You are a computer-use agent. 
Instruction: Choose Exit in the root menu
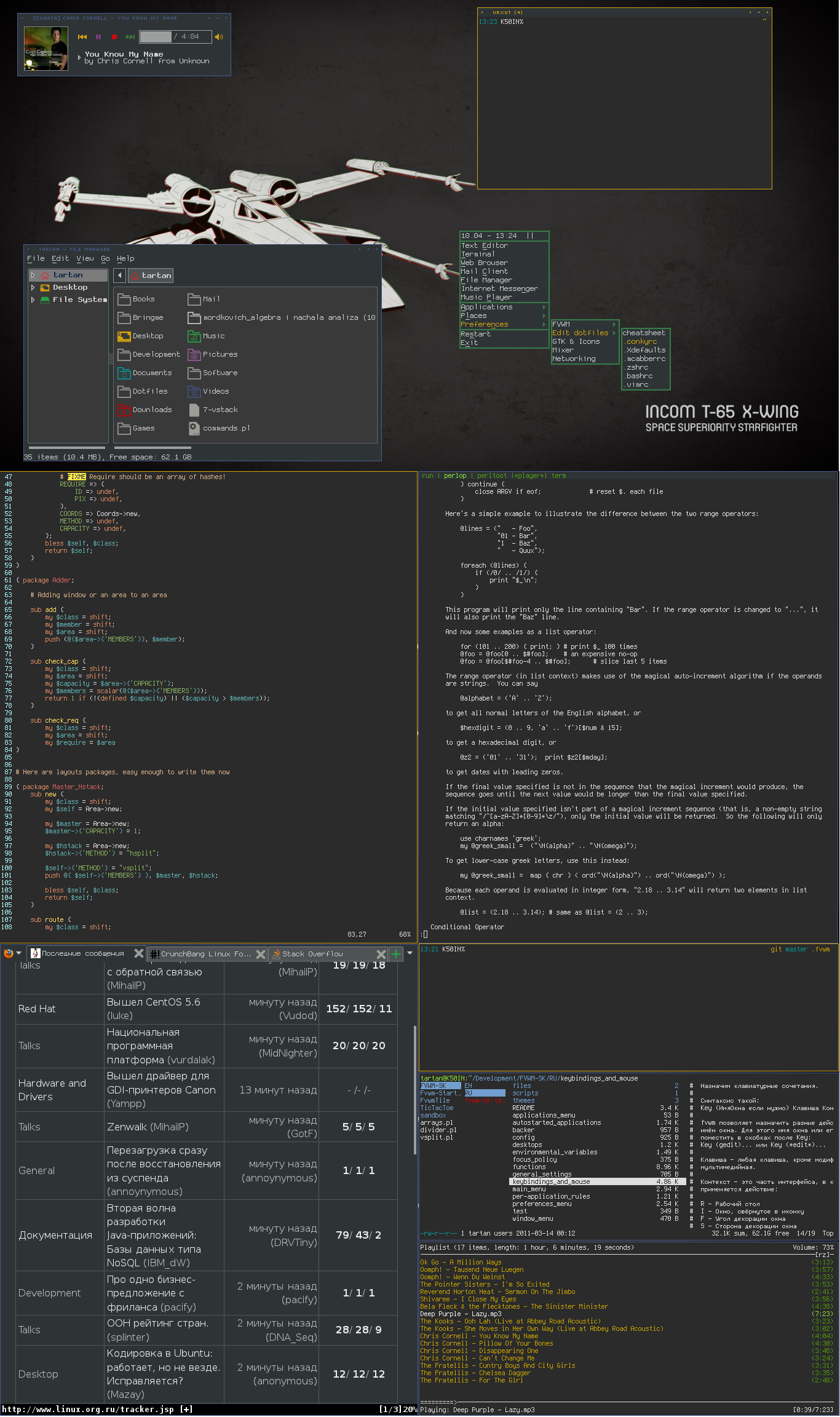504,343
